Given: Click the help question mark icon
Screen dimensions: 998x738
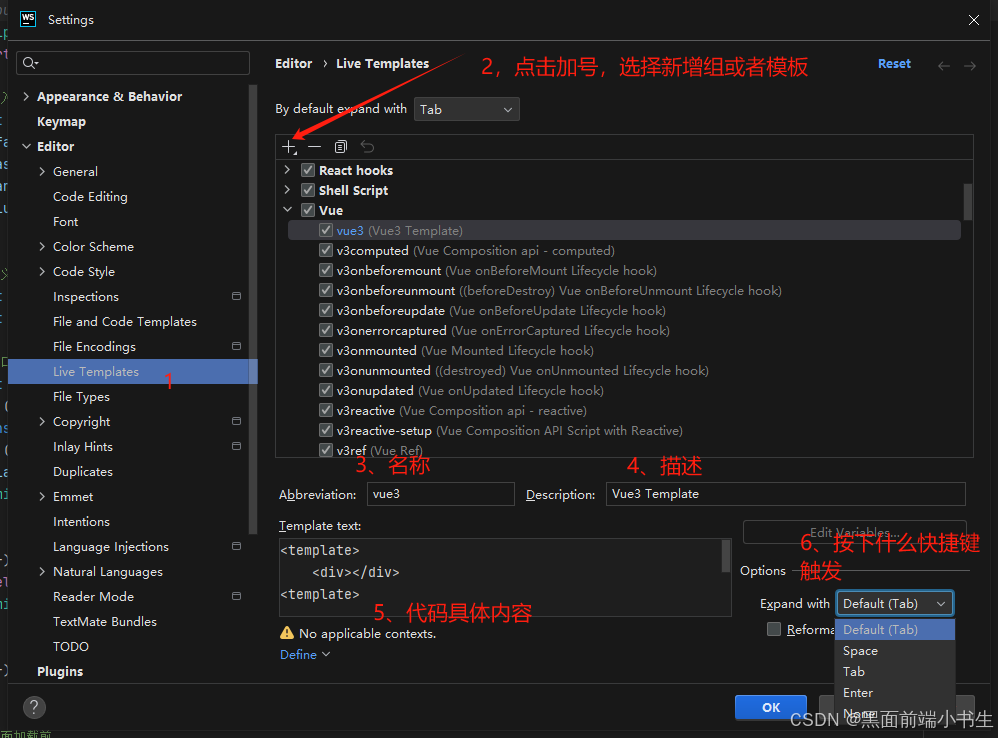Looking at the screenshot, I should pyautogui.click(x=34, y=707).
